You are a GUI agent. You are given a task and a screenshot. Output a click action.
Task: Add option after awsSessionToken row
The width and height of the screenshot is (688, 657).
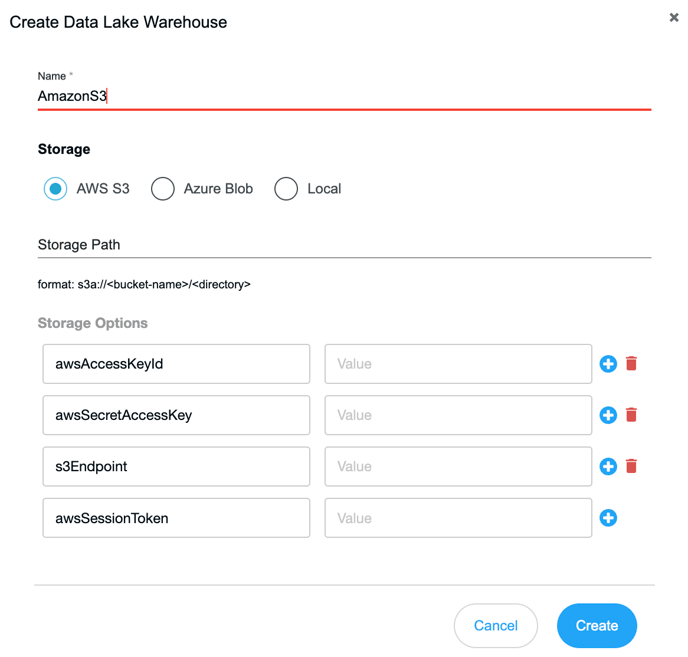[x=608, y=518]
